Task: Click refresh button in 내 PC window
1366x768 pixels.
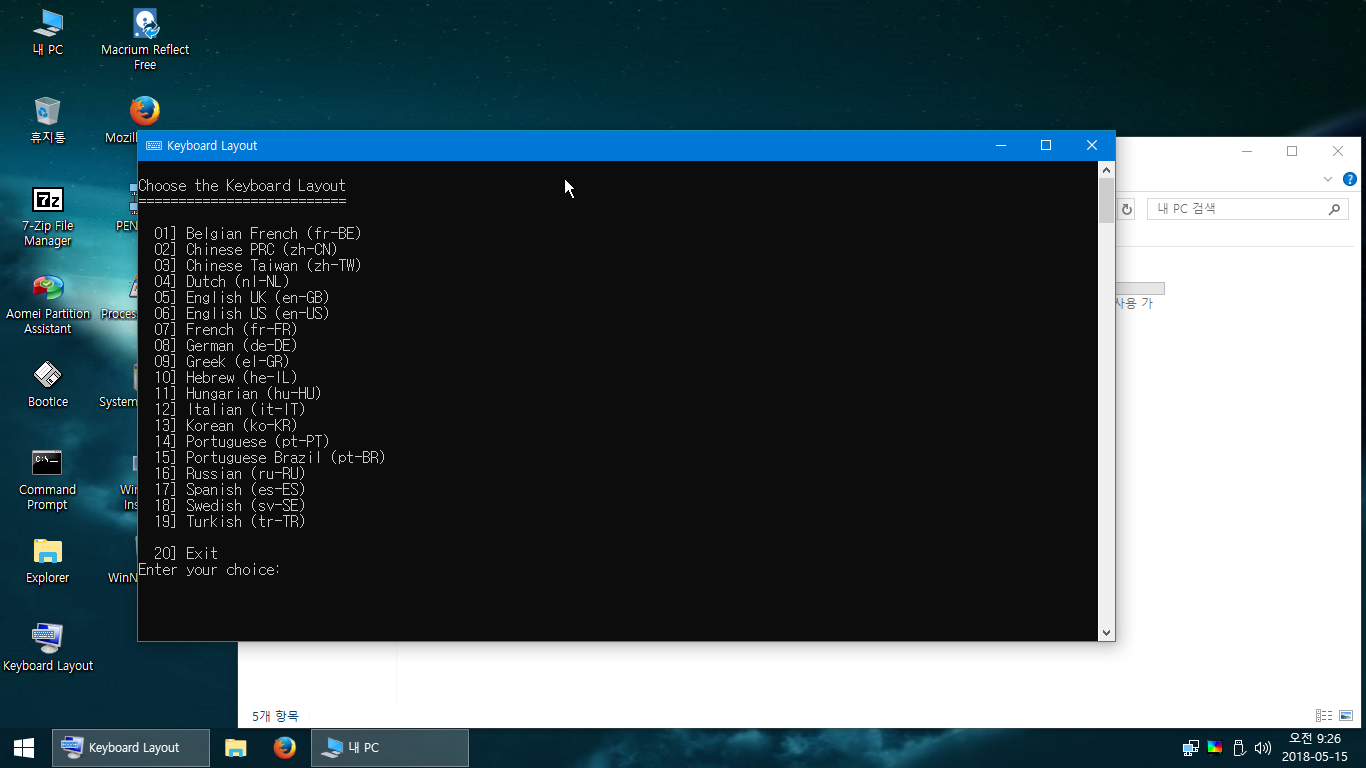Action: 1127,209
